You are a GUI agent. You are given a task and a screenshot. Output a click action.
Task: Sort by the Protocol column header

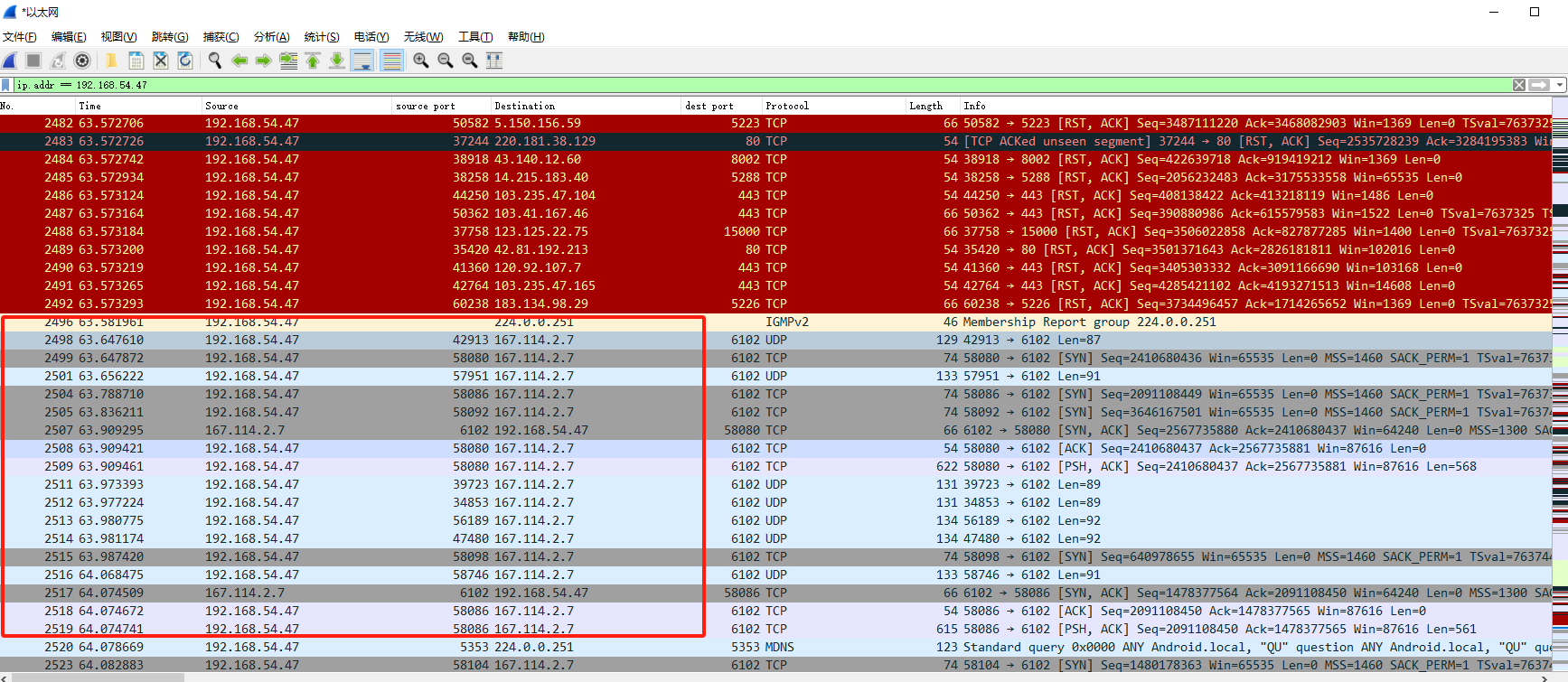pos(787,106)
